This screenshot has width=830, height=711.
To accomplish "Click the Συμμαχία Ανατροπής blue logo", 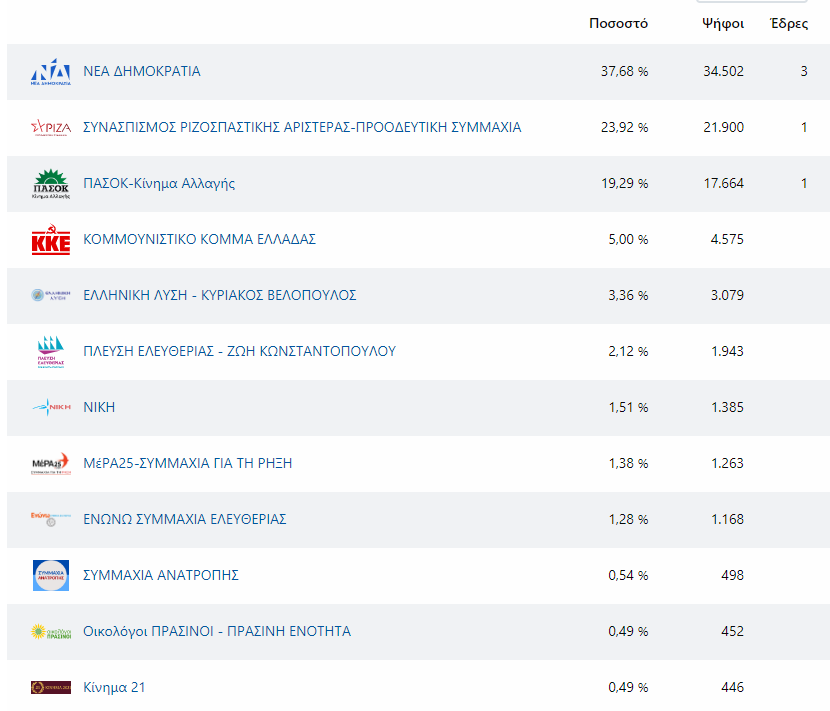I will [51, 576].
